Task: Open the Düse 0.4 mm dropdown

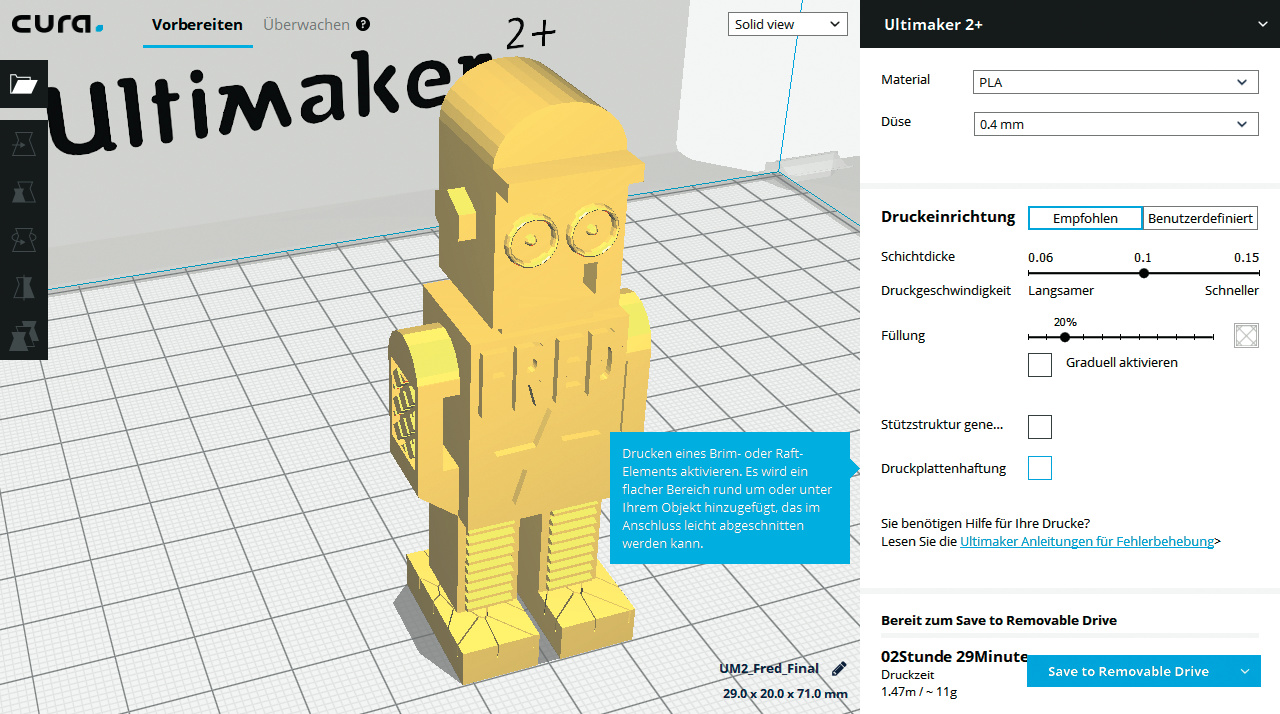Action: pos(1116,124)
